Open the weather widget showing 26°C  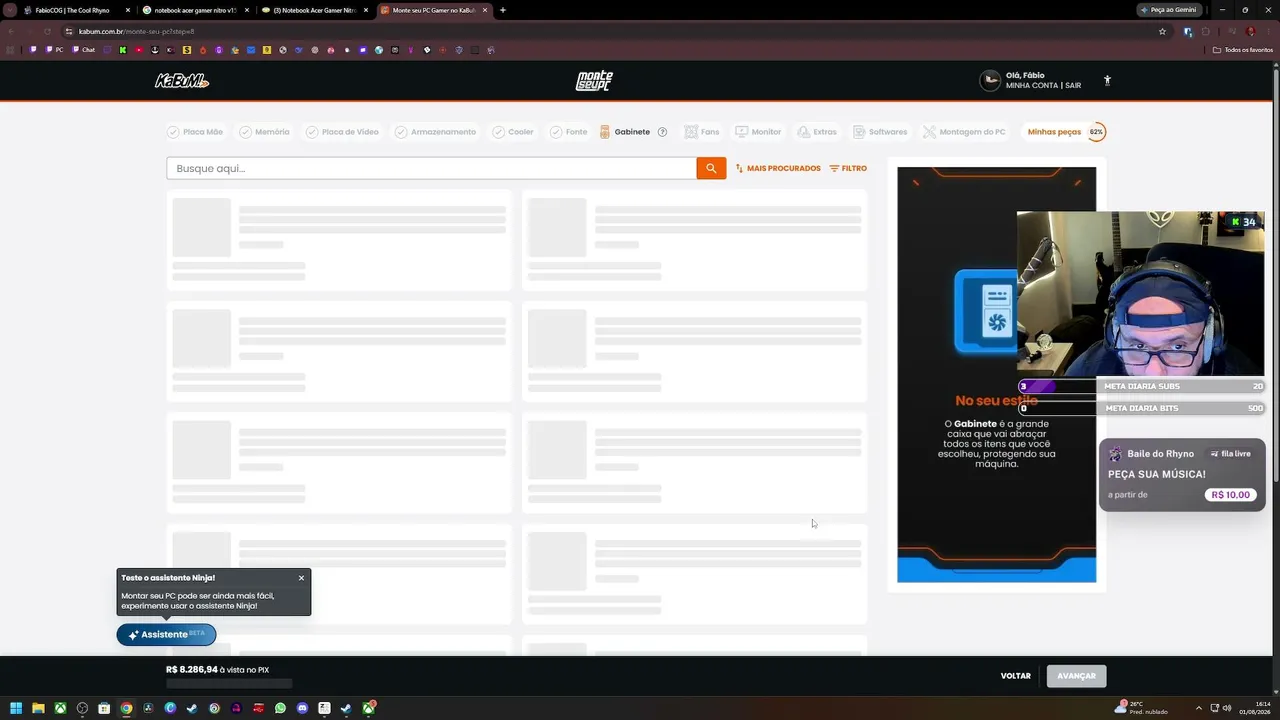(1142, 708)
